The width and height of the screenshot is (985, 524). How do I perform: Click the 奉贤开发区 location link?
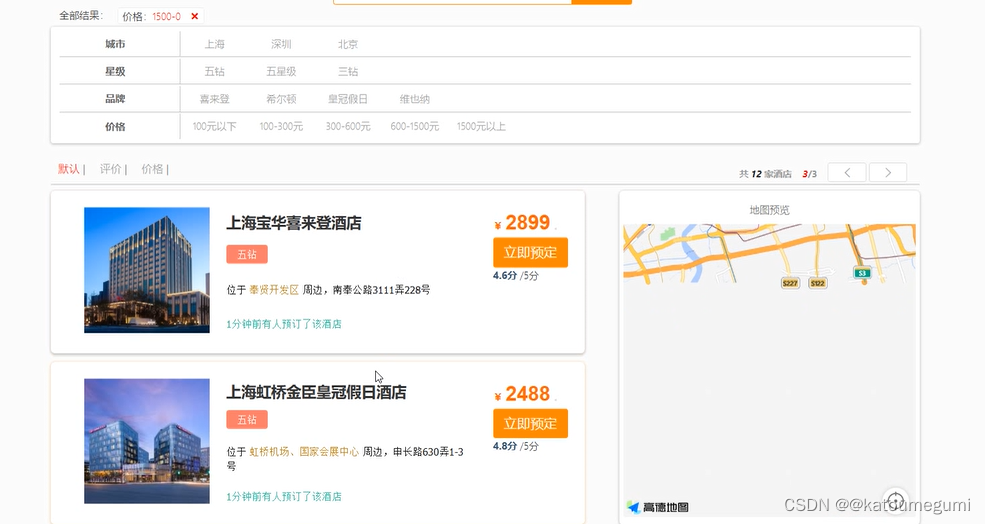274,290
